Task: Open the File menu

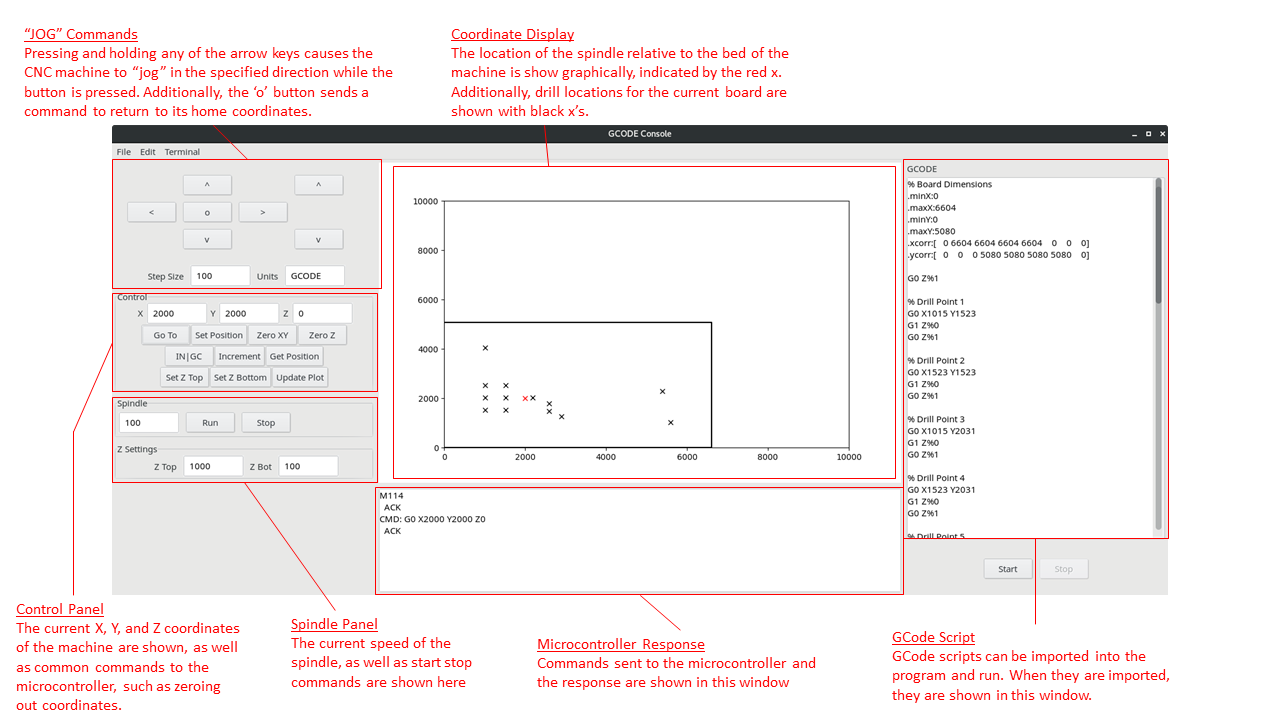Action: 124,152
